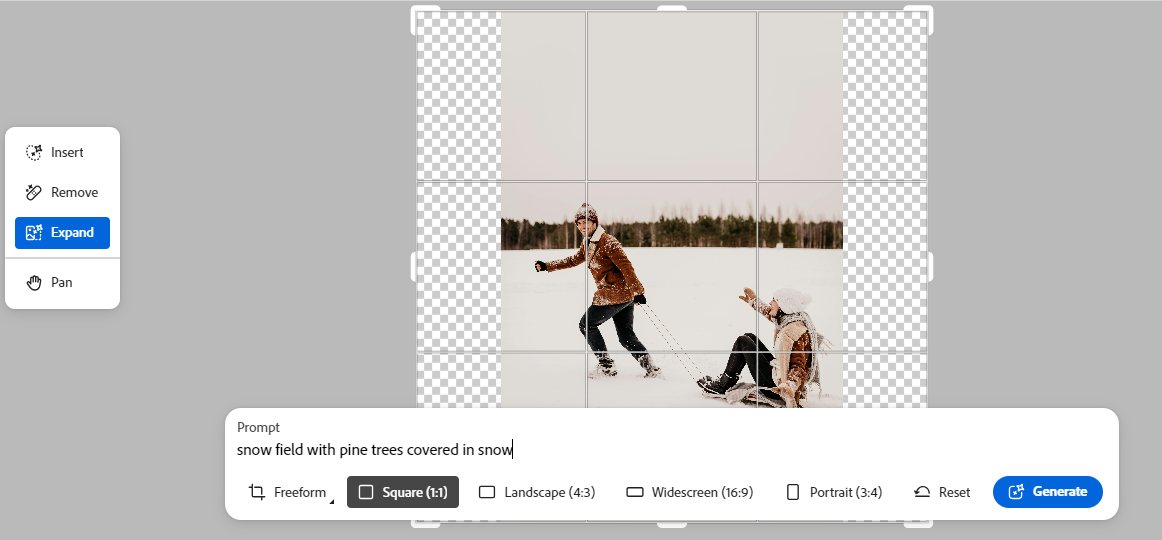
Task: Click the top-right crop corner handle
Action: [x=925, y=13]
